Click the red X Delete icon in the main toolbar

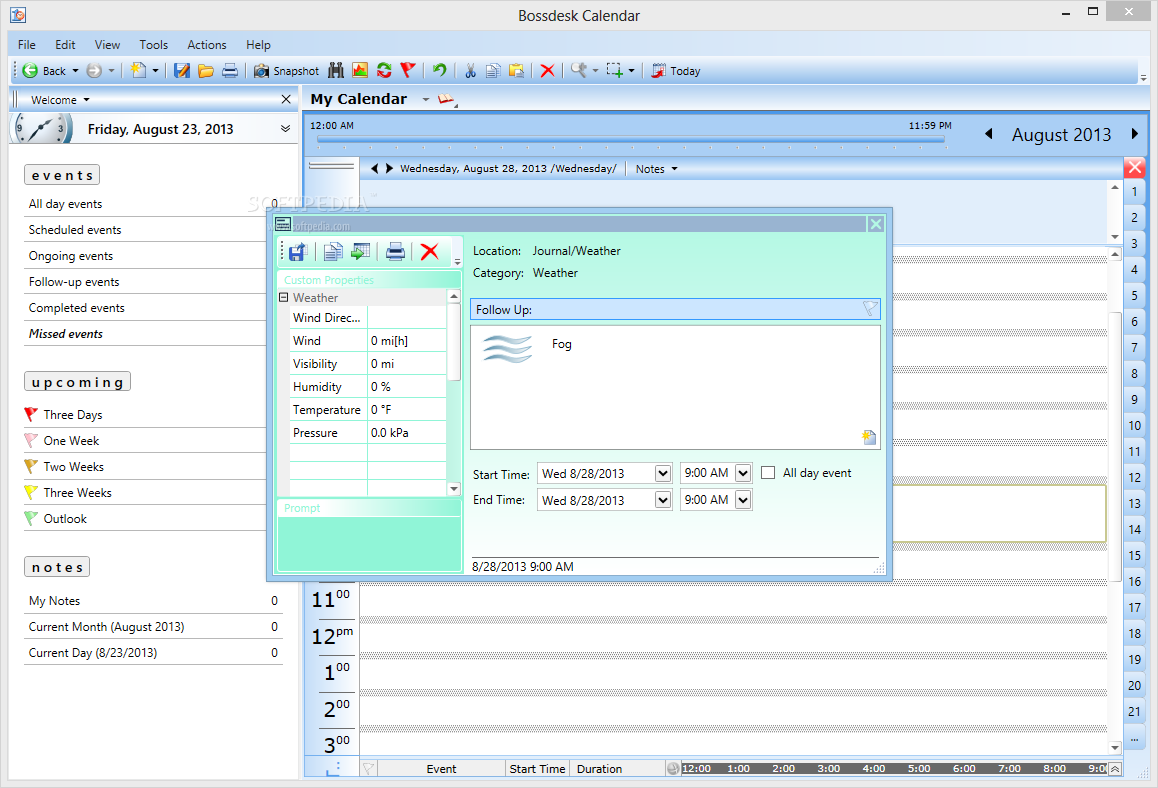547,71
